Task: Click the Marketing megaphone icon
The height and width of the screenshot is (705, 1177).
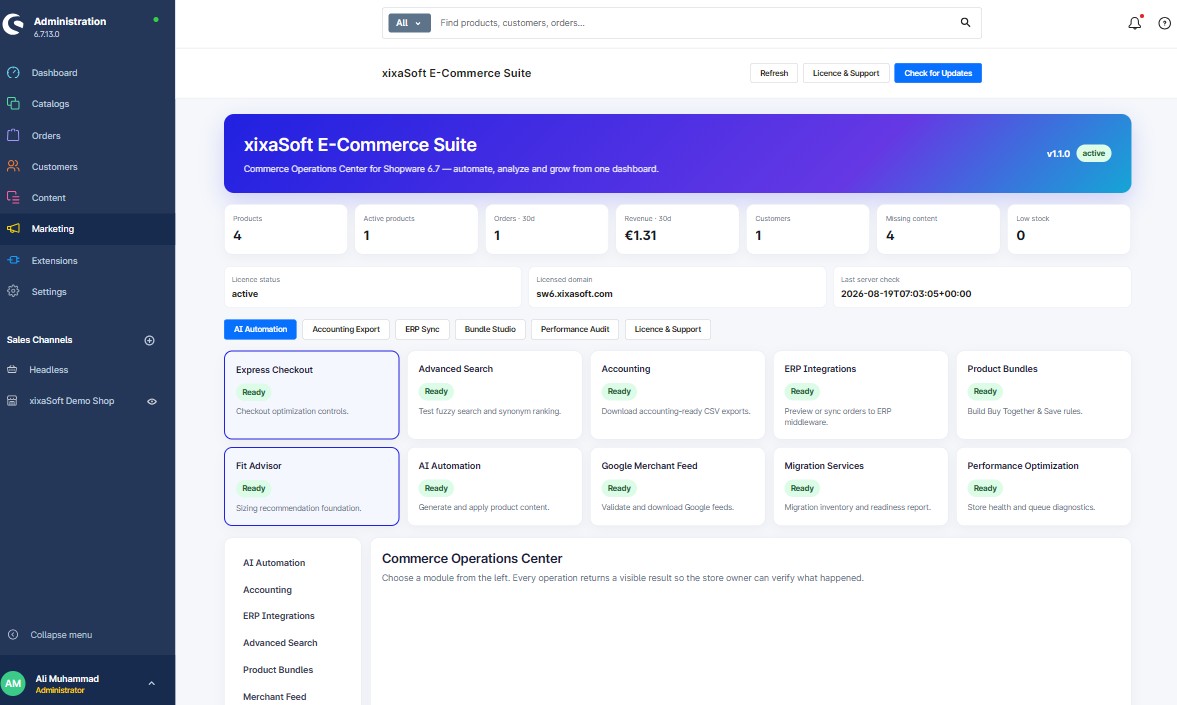Action: 13,228
